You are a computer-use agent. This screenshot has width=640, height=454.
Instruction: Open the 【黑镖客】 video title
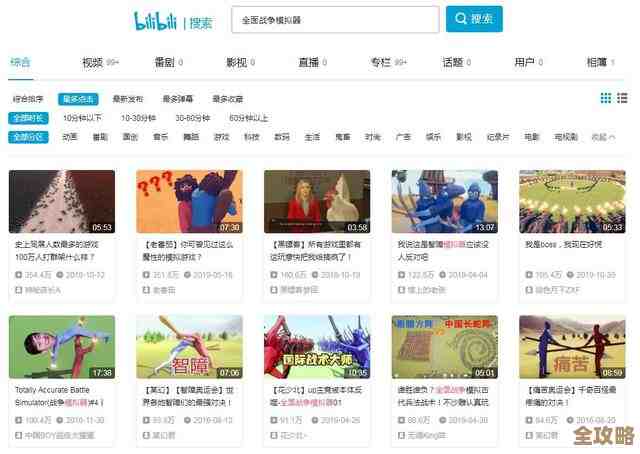tap(316, 251)
